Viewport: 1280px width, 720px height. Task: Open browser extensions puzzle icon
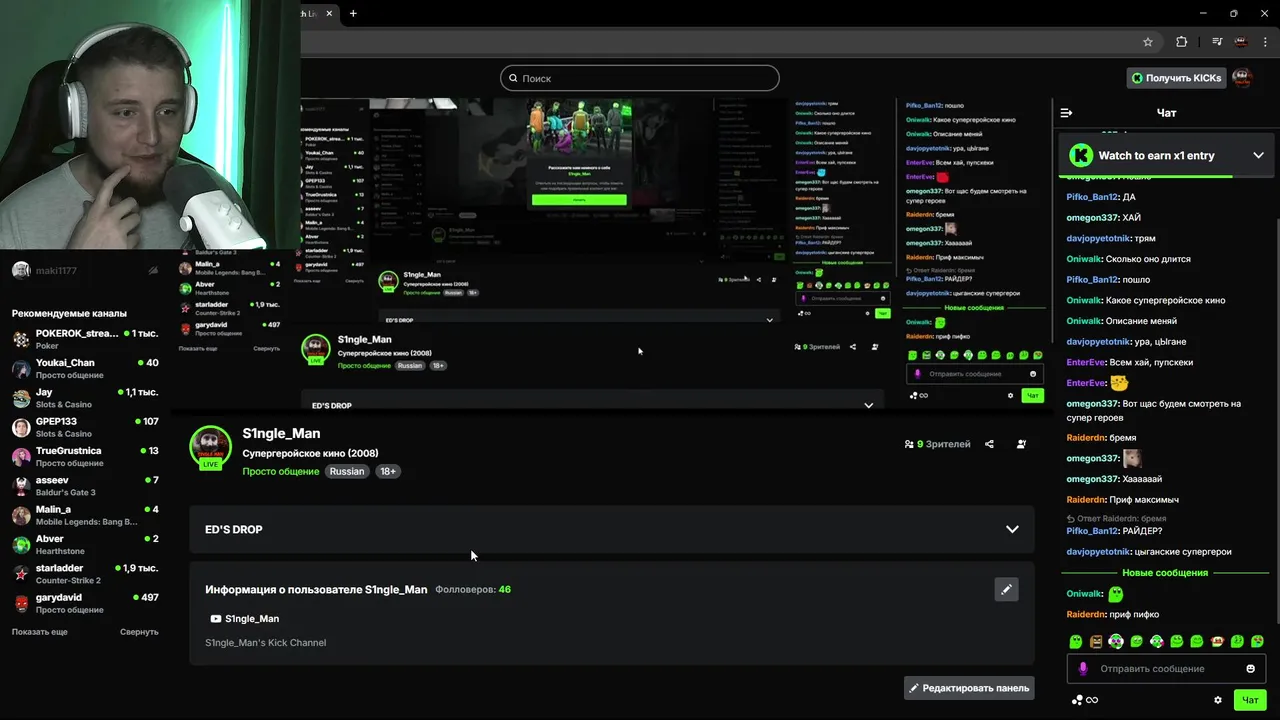pos(1182,42)
